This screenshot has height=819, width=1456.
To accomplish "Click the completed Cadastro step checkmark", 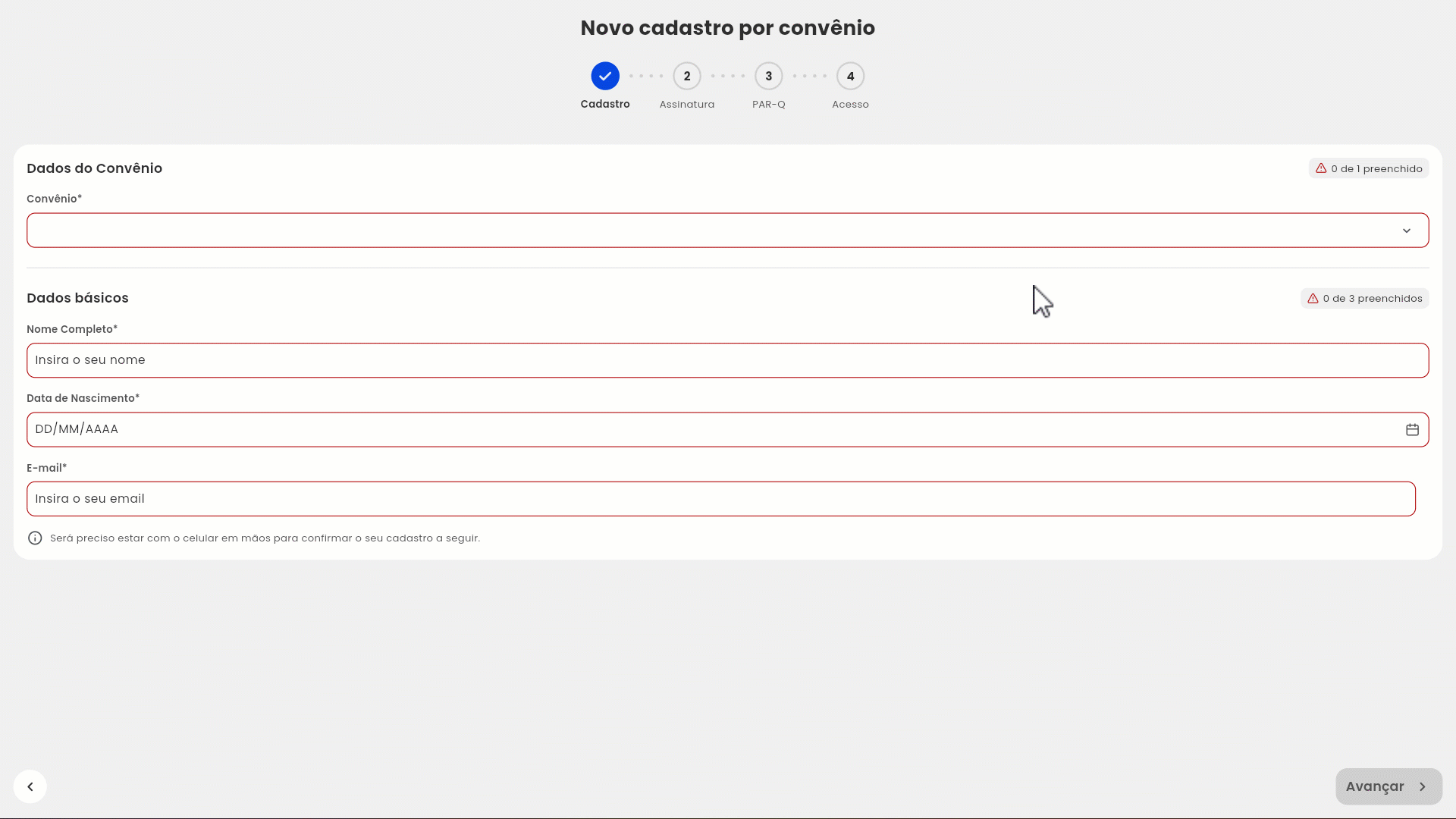I will 605,76.
